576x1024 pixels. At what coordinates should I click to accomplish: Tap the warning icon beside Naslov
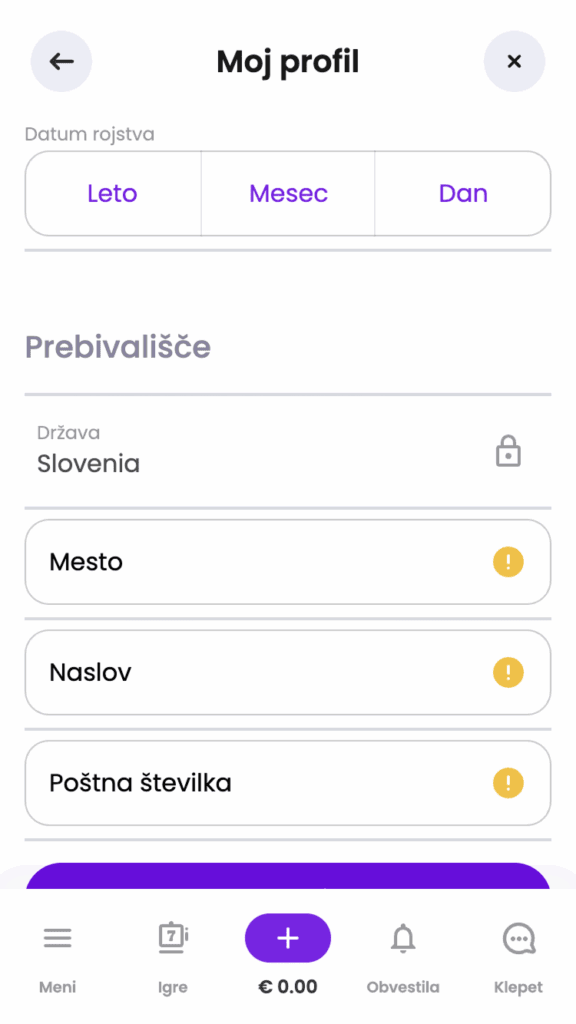tap(509, 672)
